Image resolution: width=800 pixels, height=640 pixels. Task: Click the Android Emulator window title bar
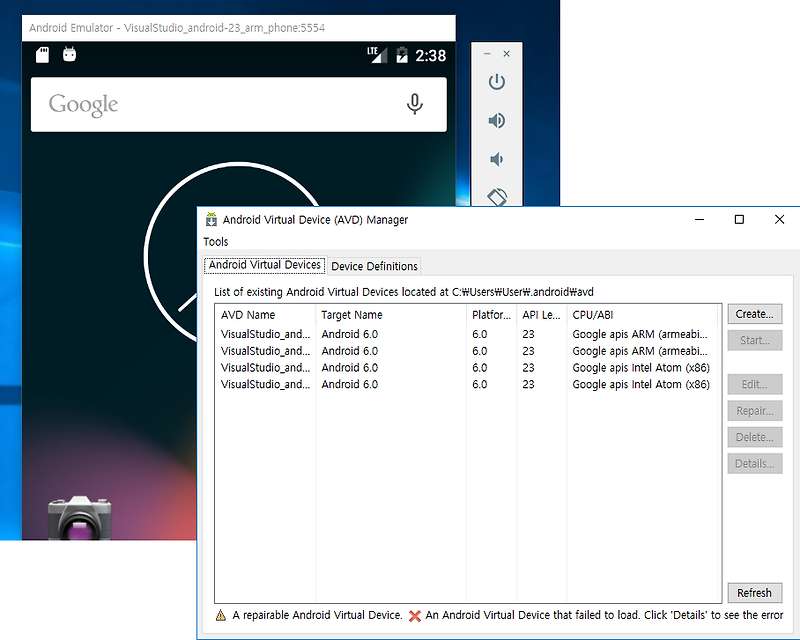click(239, 28)
